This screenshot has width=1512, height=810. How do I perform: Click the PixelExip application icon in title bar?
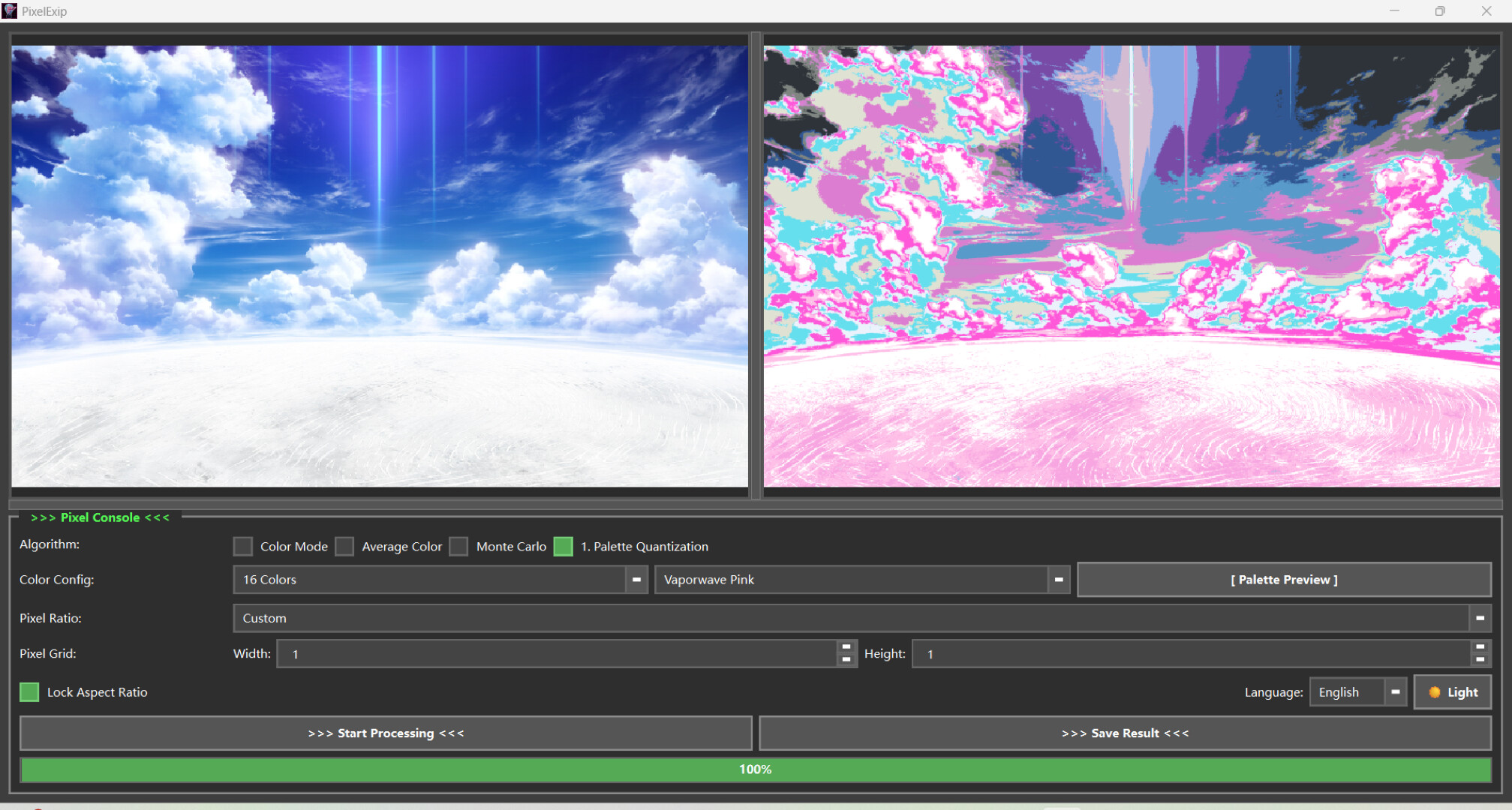[11, 10]
